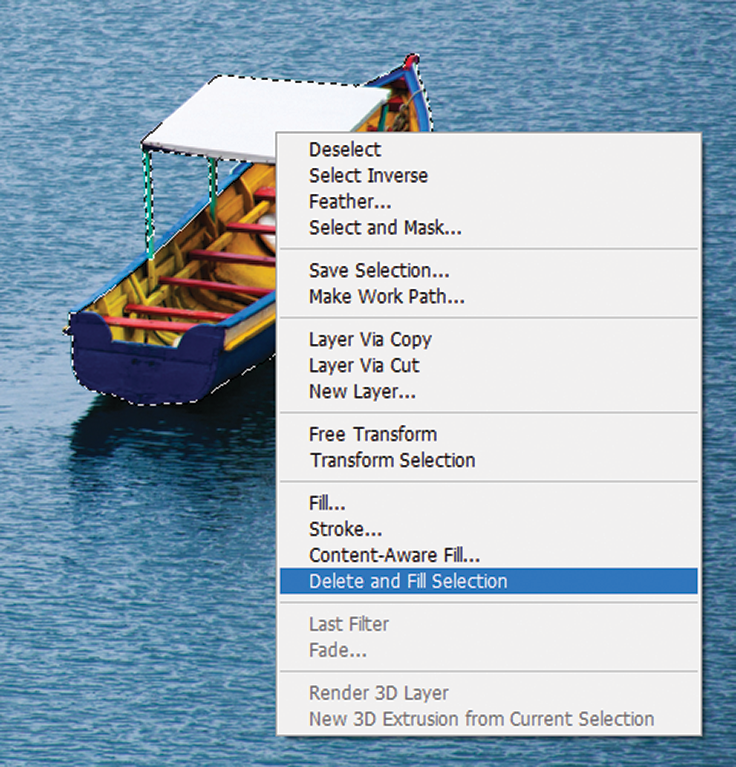
Task: Click highlighted Delete and Fill Selection
Action: point(408,581)
